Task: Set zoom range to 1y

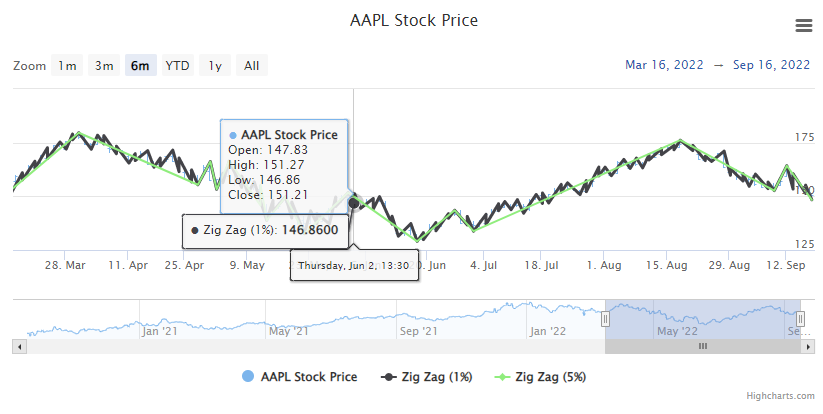Action: [x=215, y=66]
